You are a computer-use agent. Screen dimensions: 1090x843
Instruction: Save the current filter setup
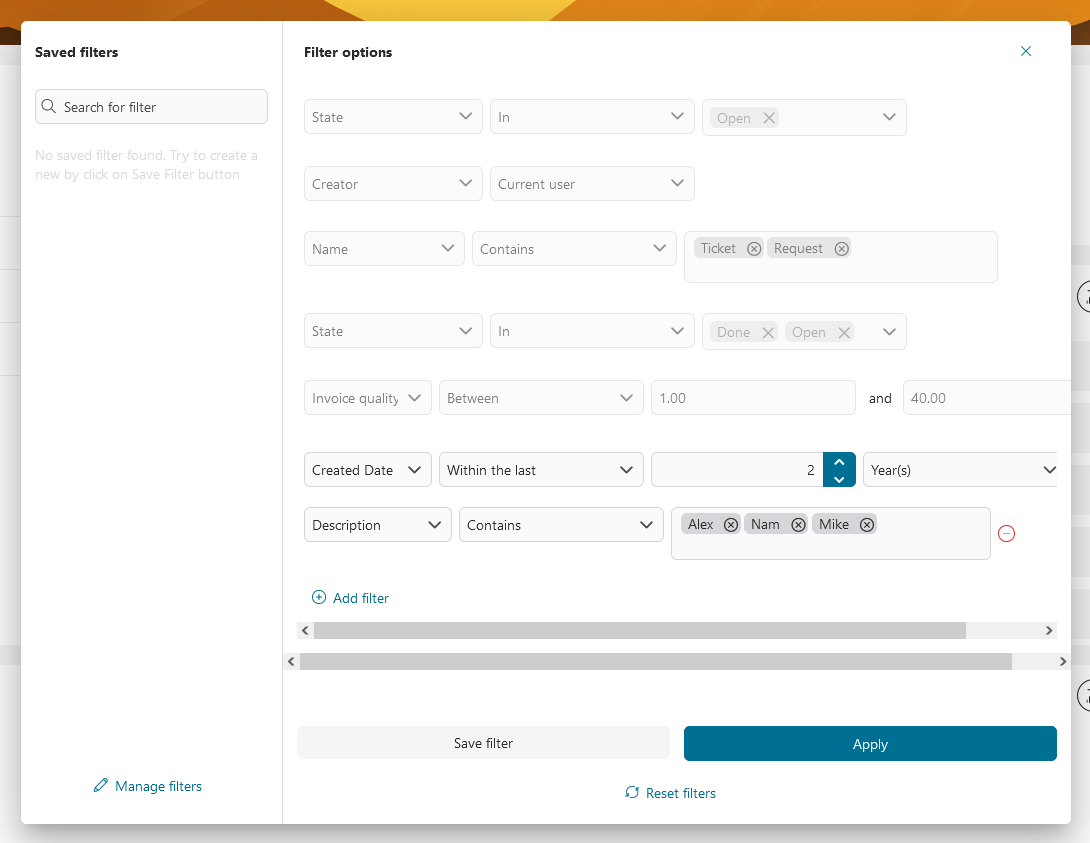coord(483,743)
